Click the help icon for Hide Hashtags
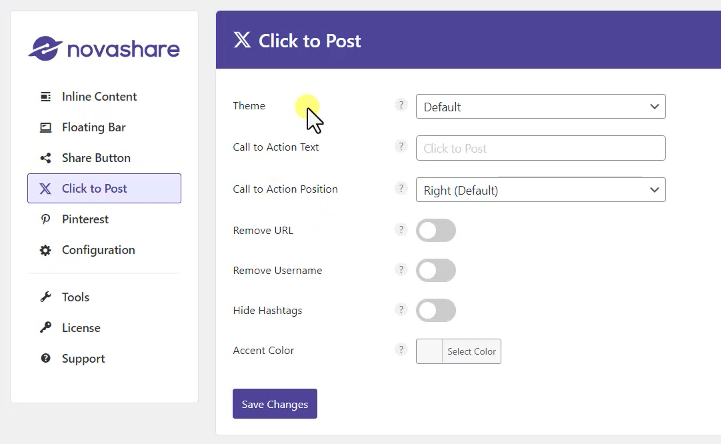721x444 pixels. point(401,310)
